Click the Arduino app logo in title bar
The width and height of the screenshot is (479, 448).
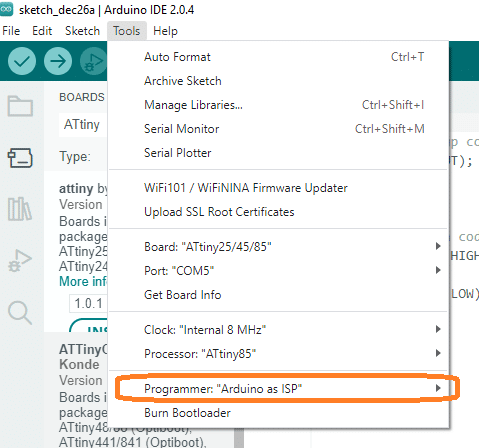coord(6,9)
